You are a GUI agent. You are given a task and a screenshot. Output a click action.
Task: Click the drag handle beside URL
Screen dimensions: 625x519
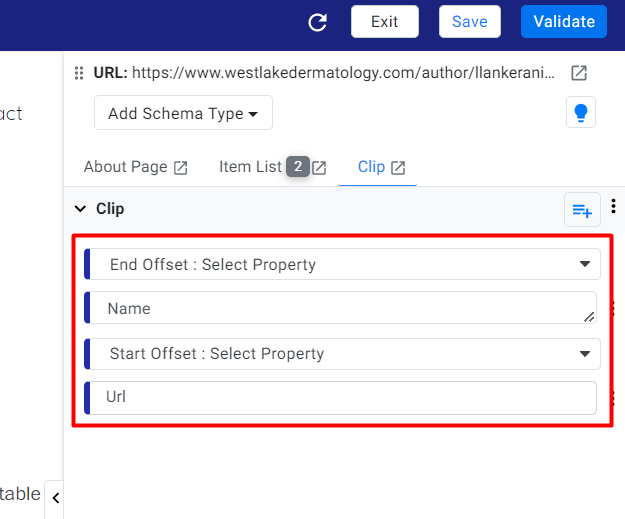79,73
